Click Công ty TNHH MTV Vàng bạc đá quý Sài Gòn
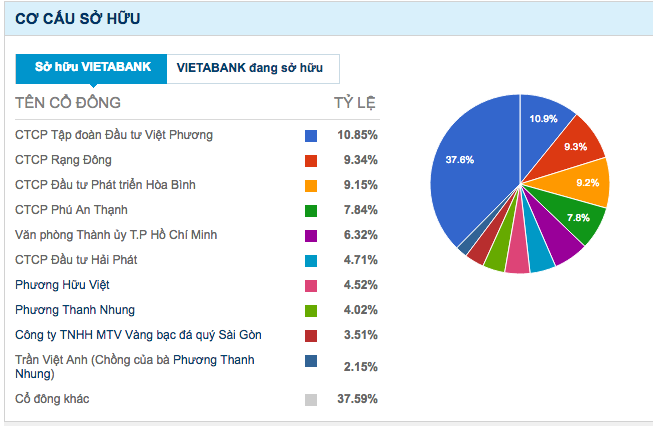653x426 pixels. [139, 335]
